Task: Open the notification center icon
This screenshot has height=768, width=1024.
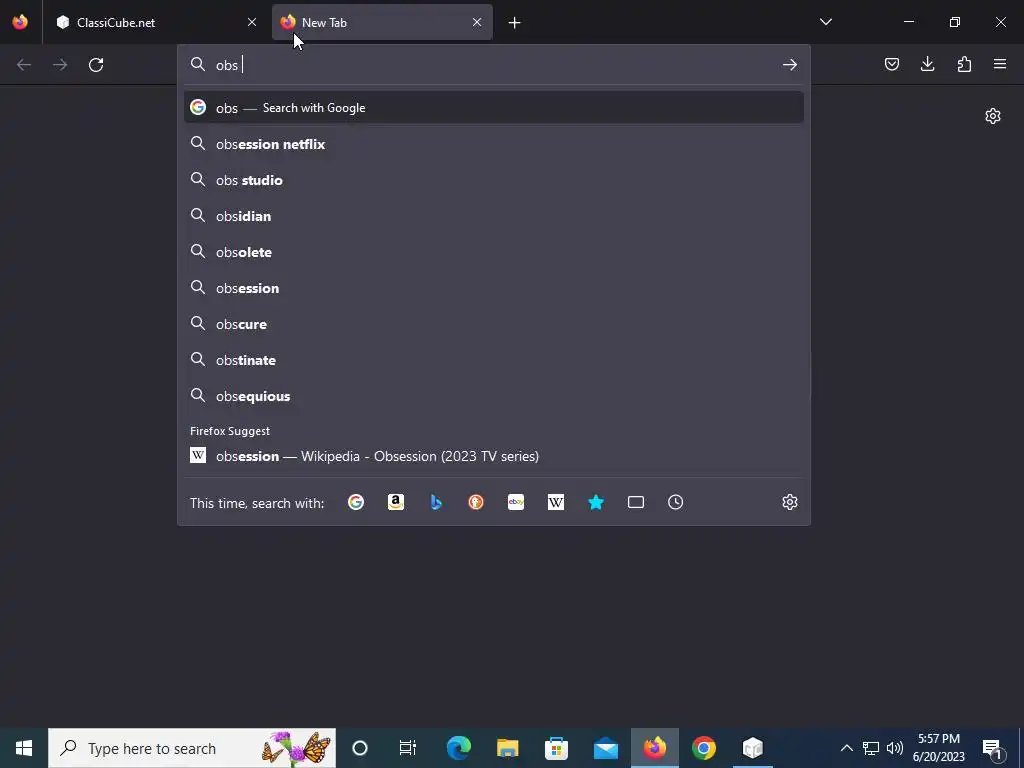Action: 993,748
